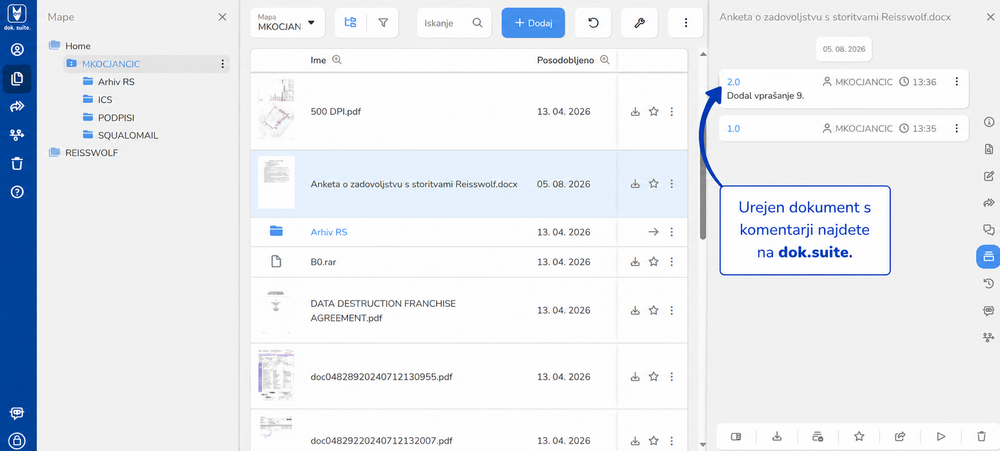Image resolution: width=1000 pixels, height=451 pixels.
Task: Download 500 DPI.pdf
Action: [635, 112]
